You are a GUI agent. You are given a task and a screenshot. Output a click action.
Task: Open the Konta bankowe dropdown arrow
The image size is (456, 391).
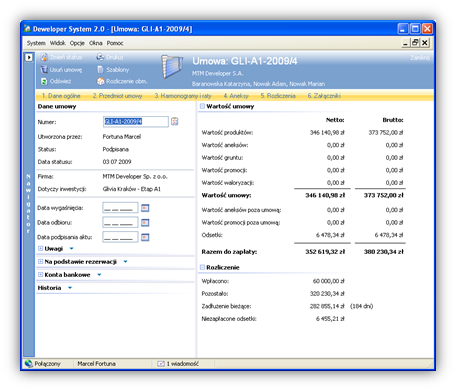tap(99, 275)
